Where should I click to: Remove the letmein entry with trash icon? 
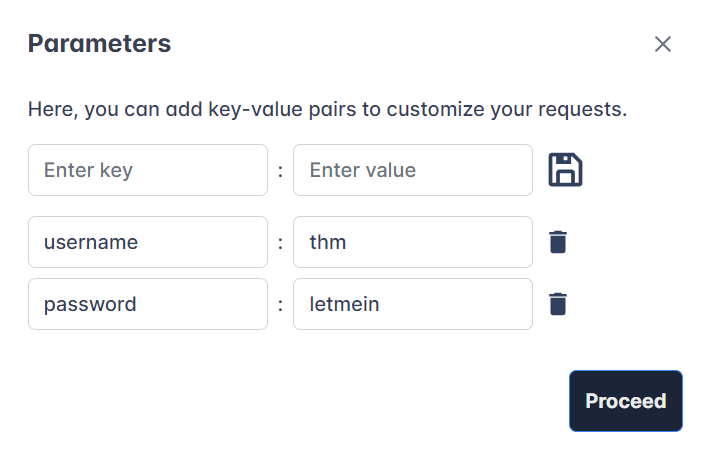coord(558,304)
